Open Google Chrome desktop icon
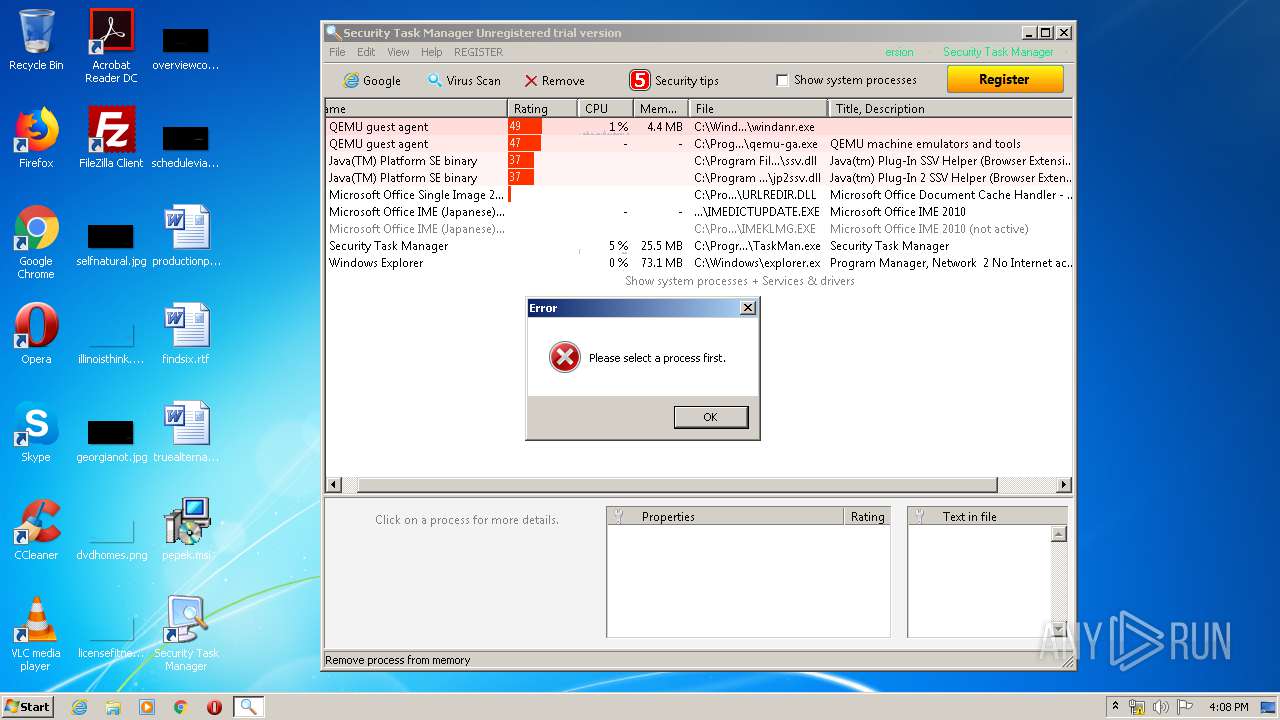The height and width of the screenshot is (720, 1280). [36, 242]
